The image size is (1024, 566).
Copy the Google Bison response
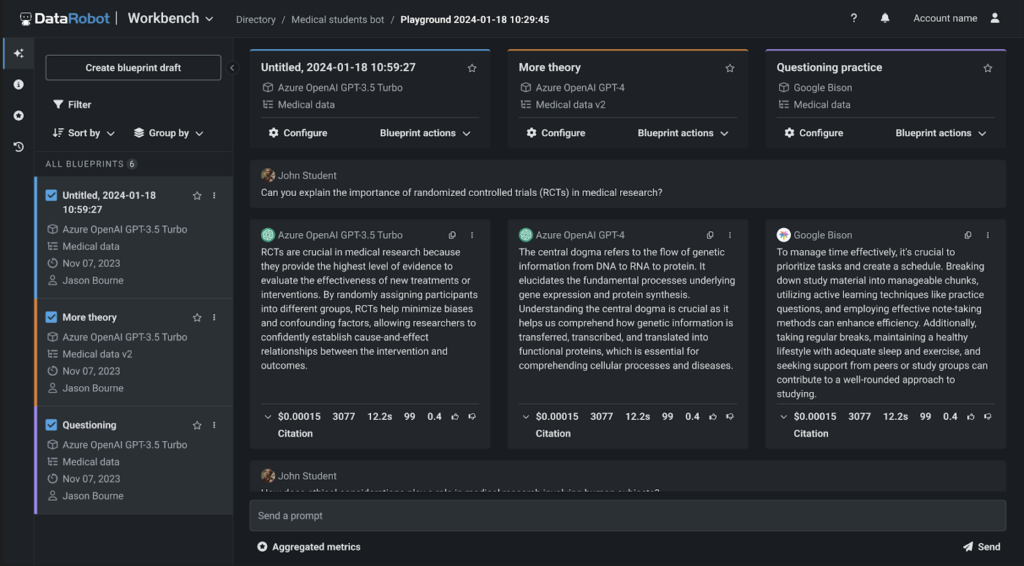click(x=968, y=235)
